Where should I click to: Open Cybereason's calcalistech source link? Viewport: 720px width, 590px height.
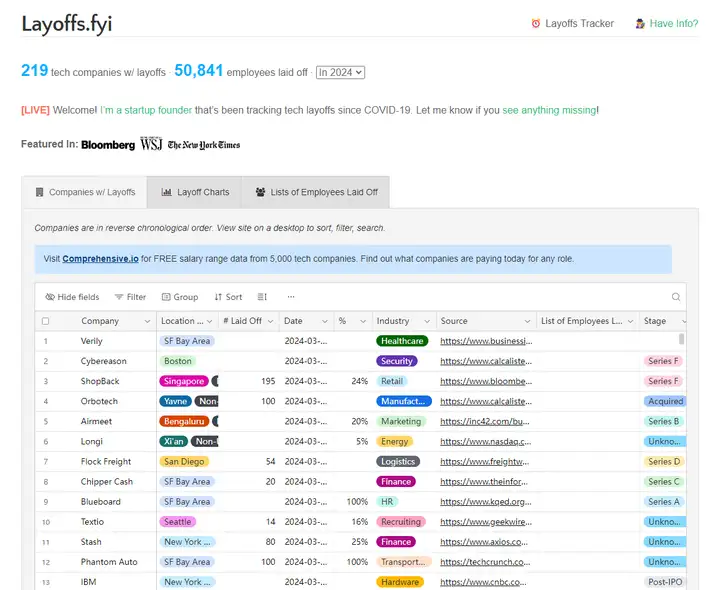pos(486,361)
